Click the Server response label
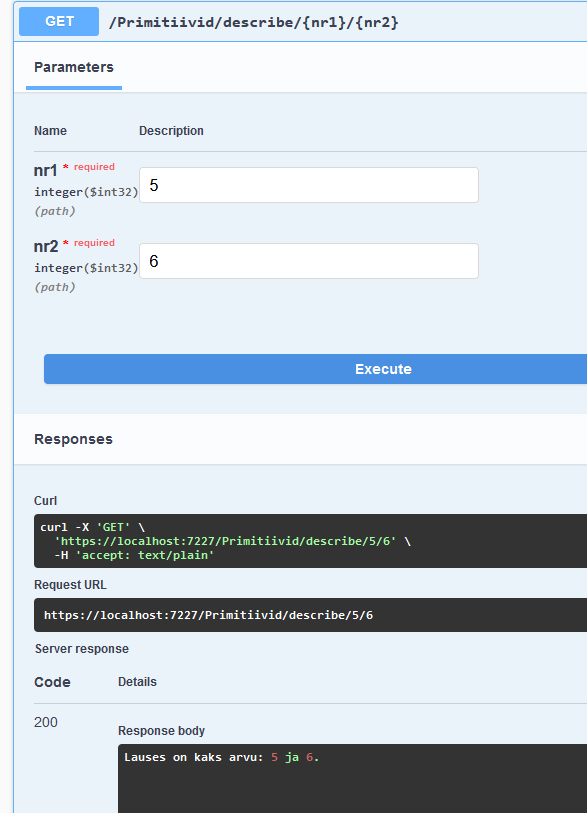The height and width of the screenshot is (813, 587). click(81, 649)
